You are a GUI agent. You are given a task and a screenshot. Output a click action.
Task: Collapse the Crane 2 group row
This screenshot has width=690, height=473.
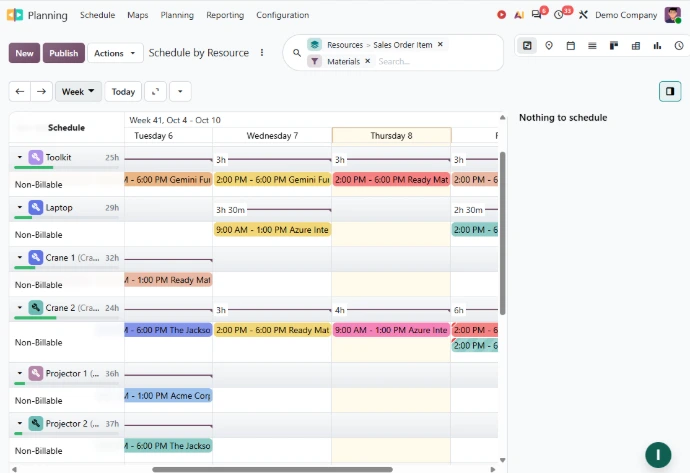pyautogui.click(x=19, y=308)
